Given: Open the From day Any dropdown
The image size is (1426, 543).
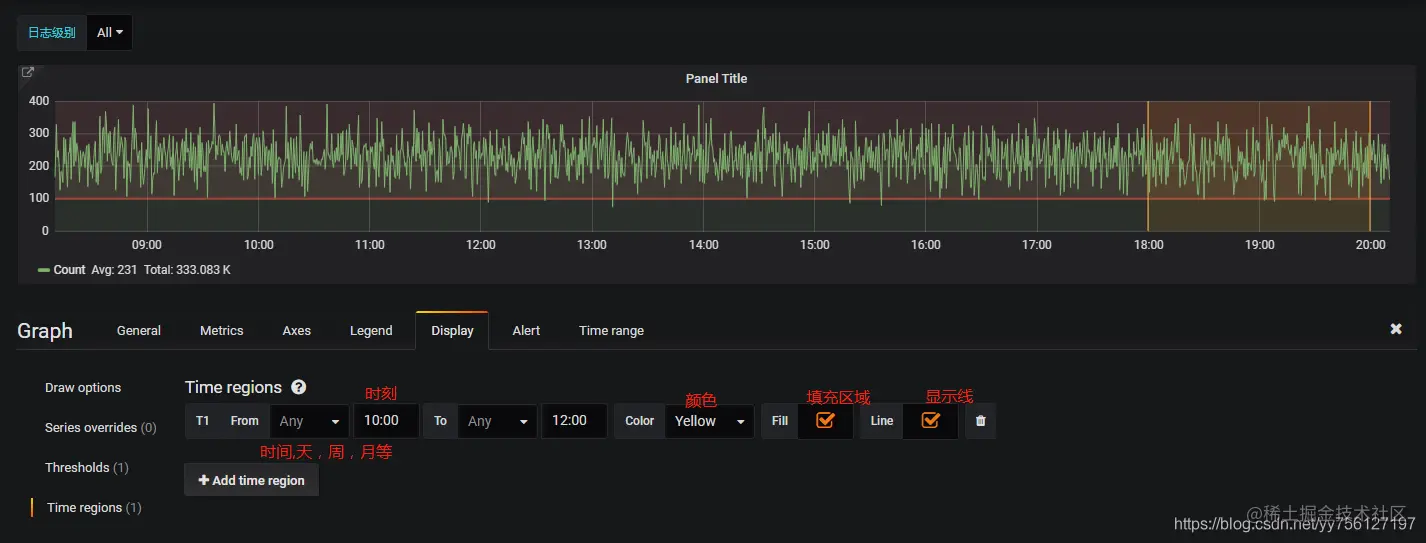Looking at the screenshot, I should 309,421.
